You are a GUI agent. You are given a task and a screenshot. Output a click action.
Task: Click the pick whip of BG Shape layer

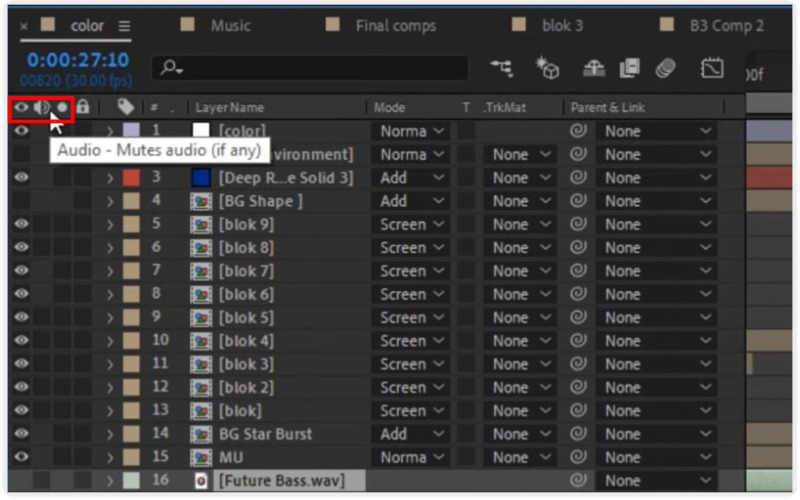pos(578,201)
